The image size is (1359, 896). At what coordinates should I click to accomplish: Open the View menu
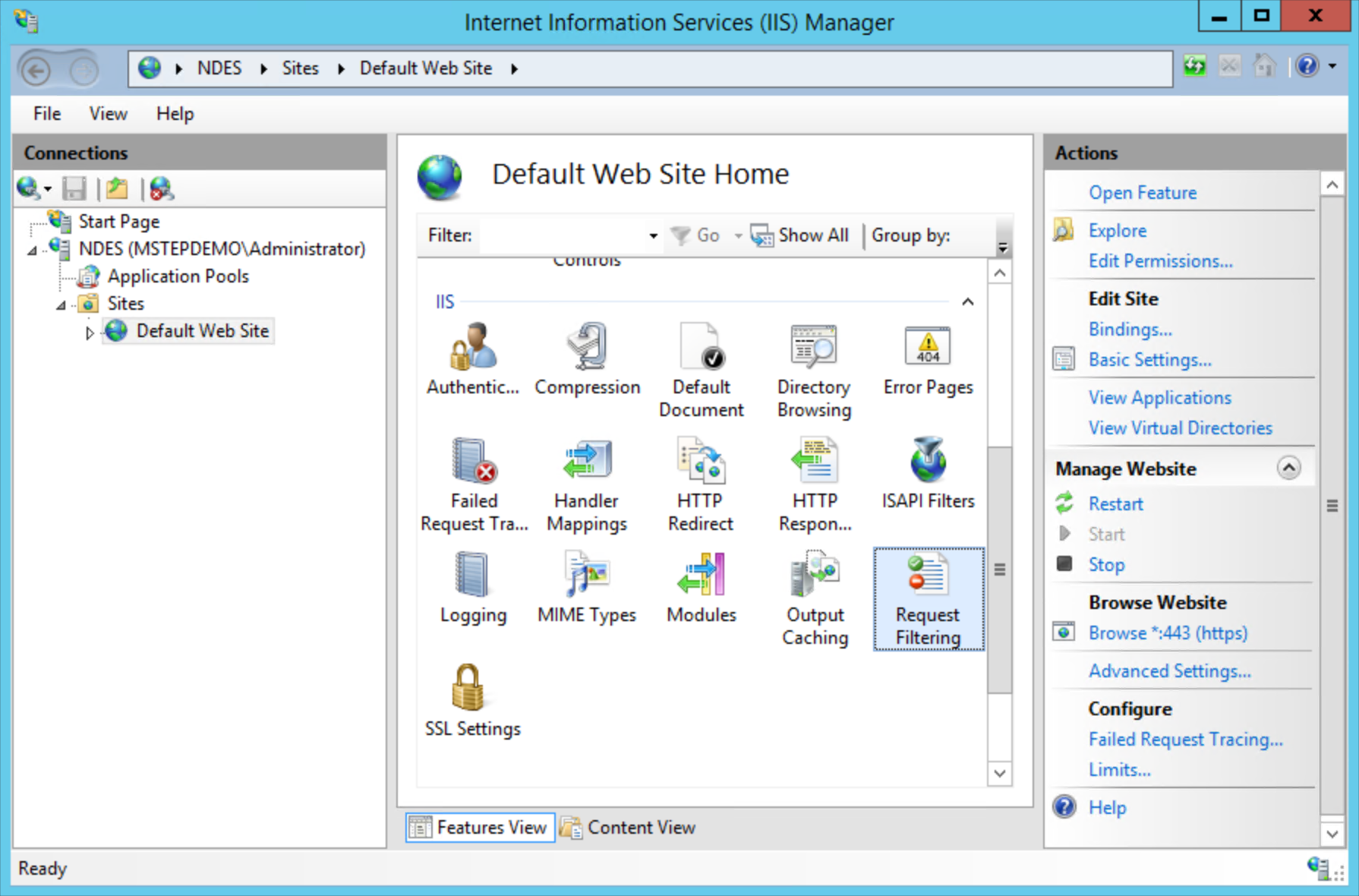(x=108, y=113)
